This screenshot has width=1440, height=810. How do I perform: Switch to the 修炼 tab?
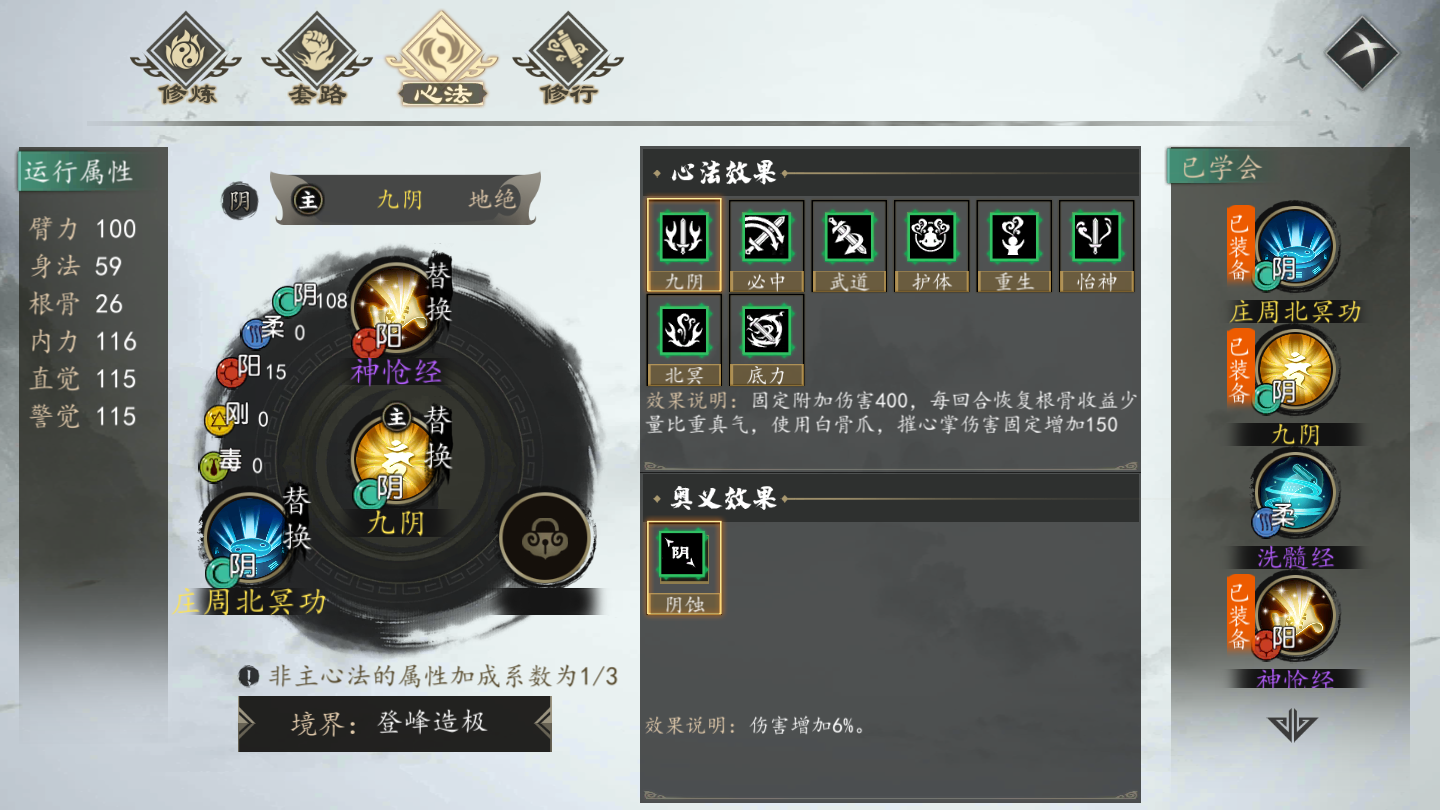coord(187,62)
